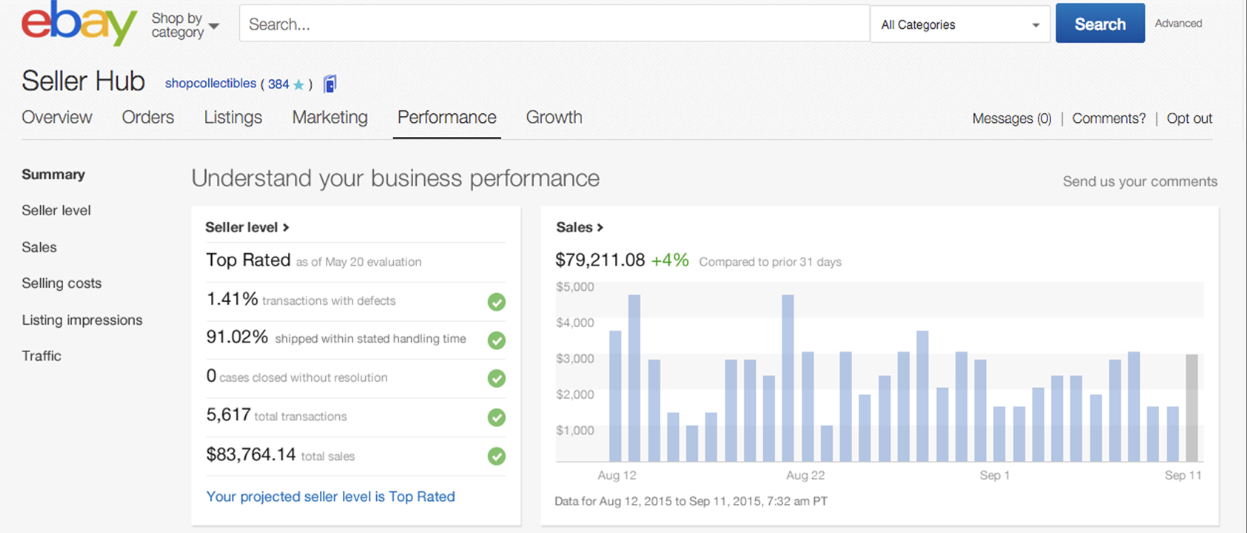Click green checkmark for total sales row
The width and height of the screenshot is (1247, 533).
click(x=496, y=456)
